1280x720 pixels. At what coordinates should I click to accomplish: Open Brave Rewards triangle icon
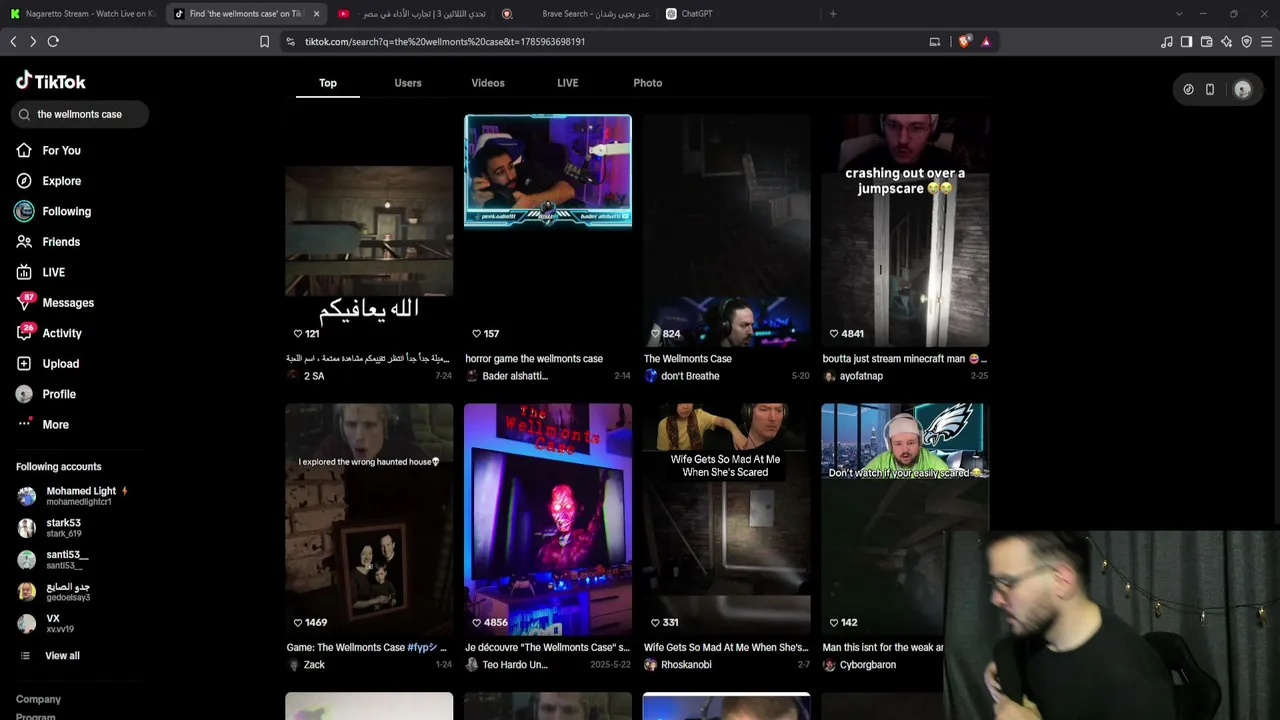[x=986, y=42]
